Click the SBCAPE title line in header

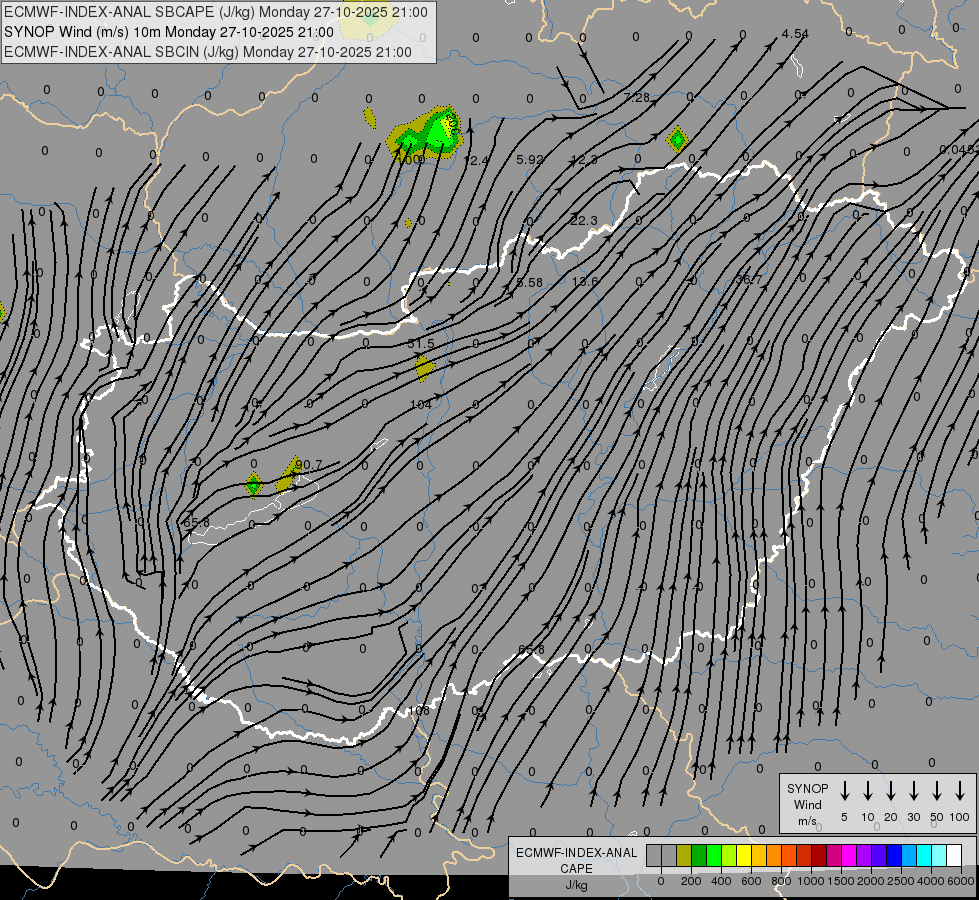216,12
